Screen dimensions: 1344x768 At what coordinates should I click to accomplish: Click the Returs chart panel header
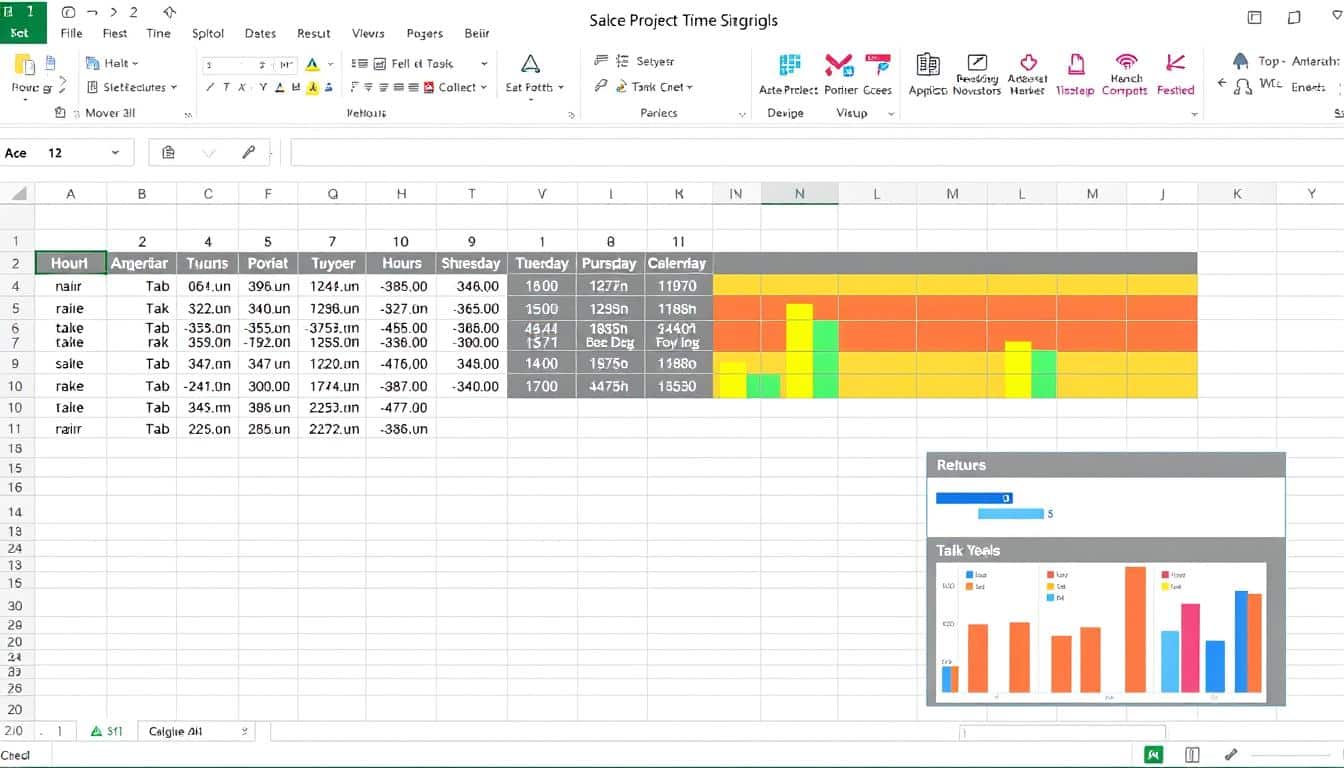(1106, 465)
